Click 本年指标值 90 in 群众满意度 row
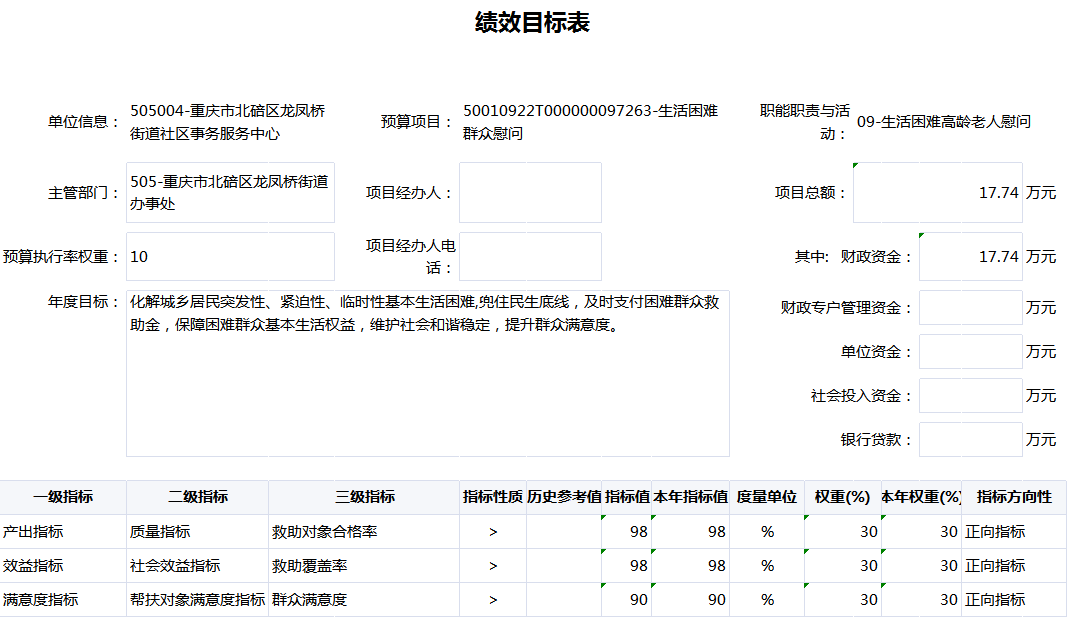Image resolution: width=1084 pixels, height=631 pixels. 691,599
